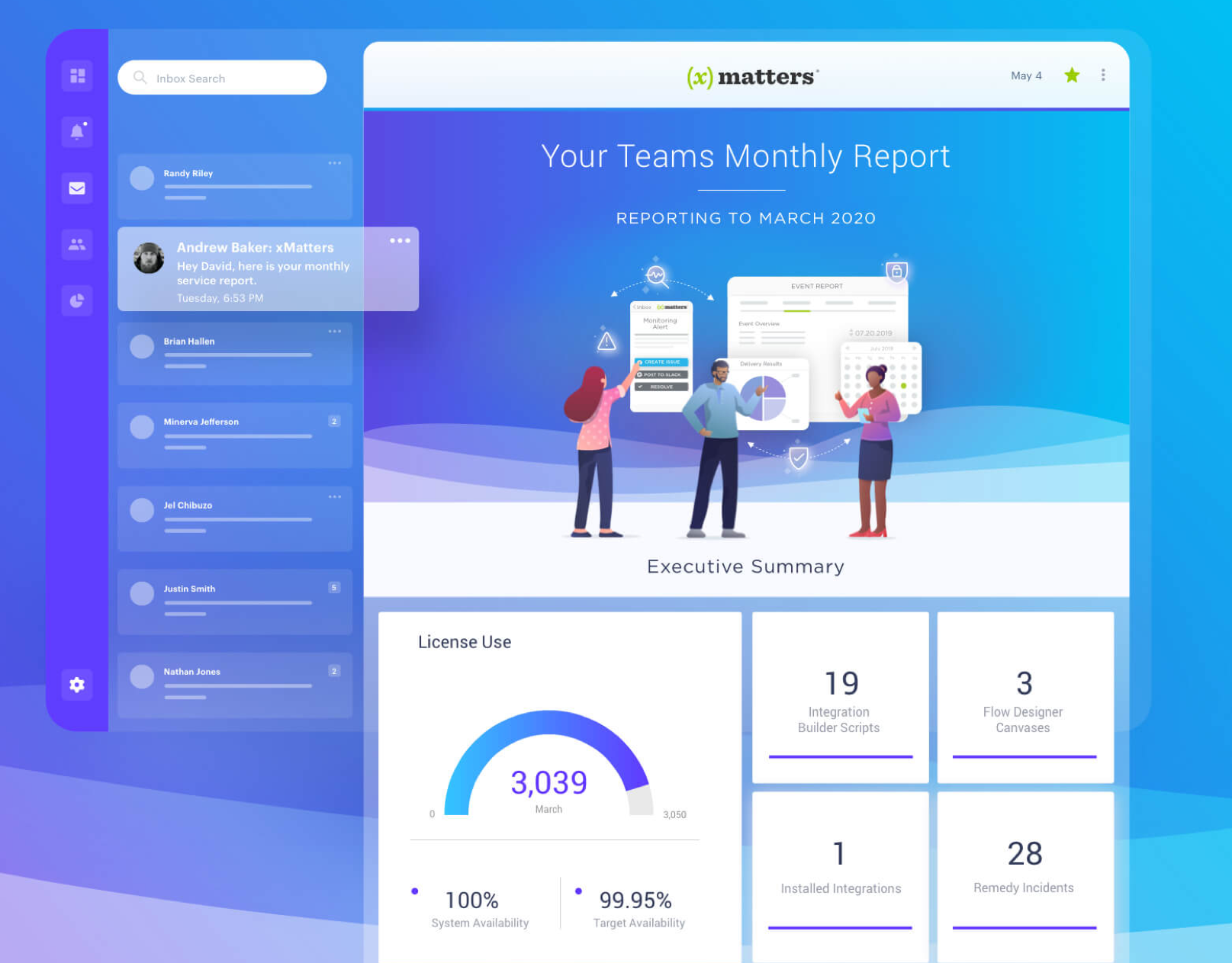The width and height of the screenshot is (1232, 963).
Task: Click the License Use title
Action: tap(465, 642)
